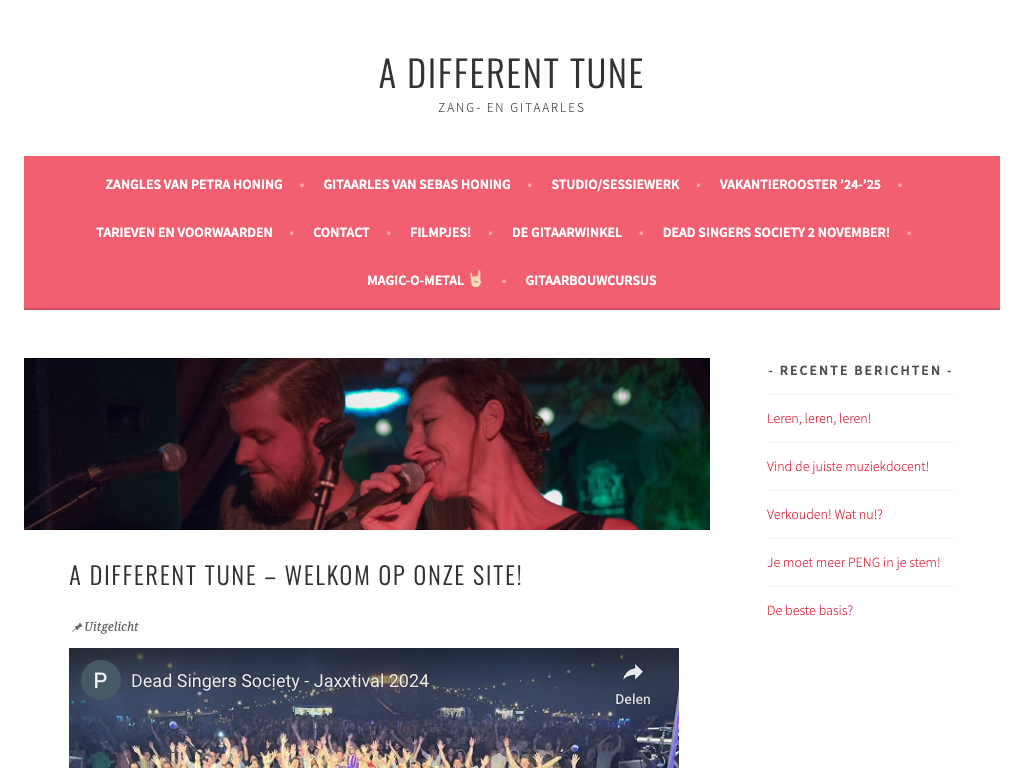The height and width of the screenshot is (768, 1024).
Task: Open Vakantierooster '24-'25 menu link
Action: pyautogui.click(x=800, y=184)
